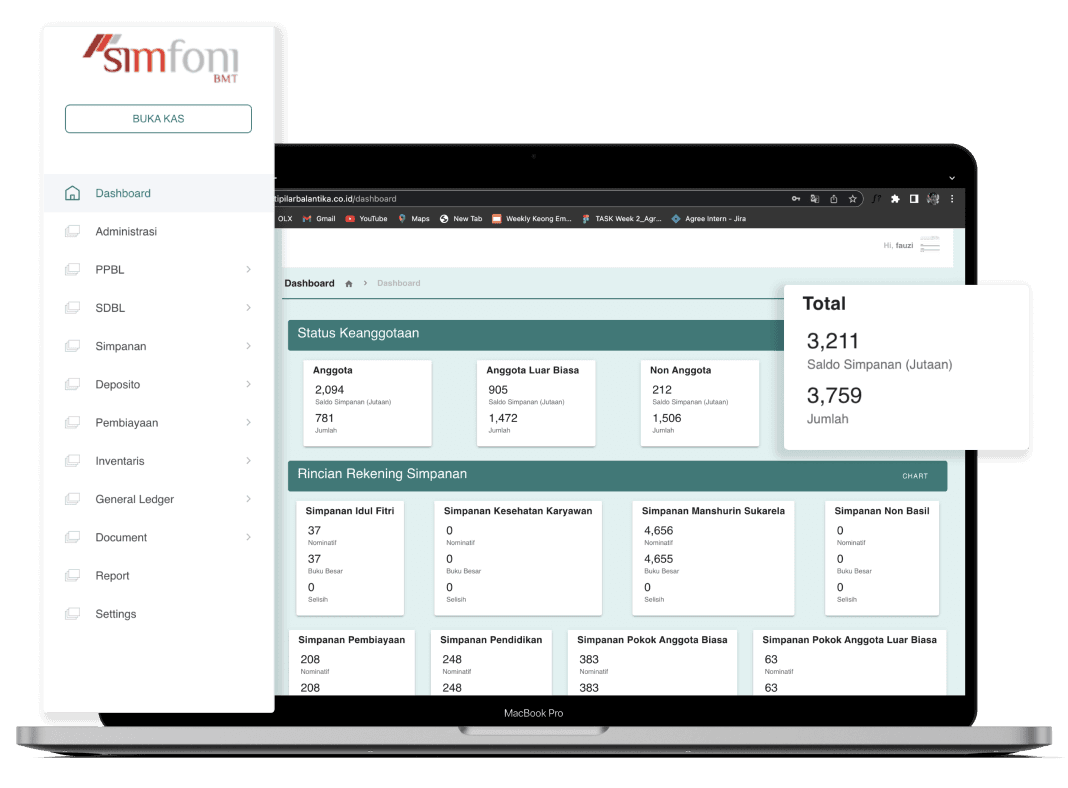Click the breadcrumb home icon
Screen dimensions: 1068x788
click(349, 284)
